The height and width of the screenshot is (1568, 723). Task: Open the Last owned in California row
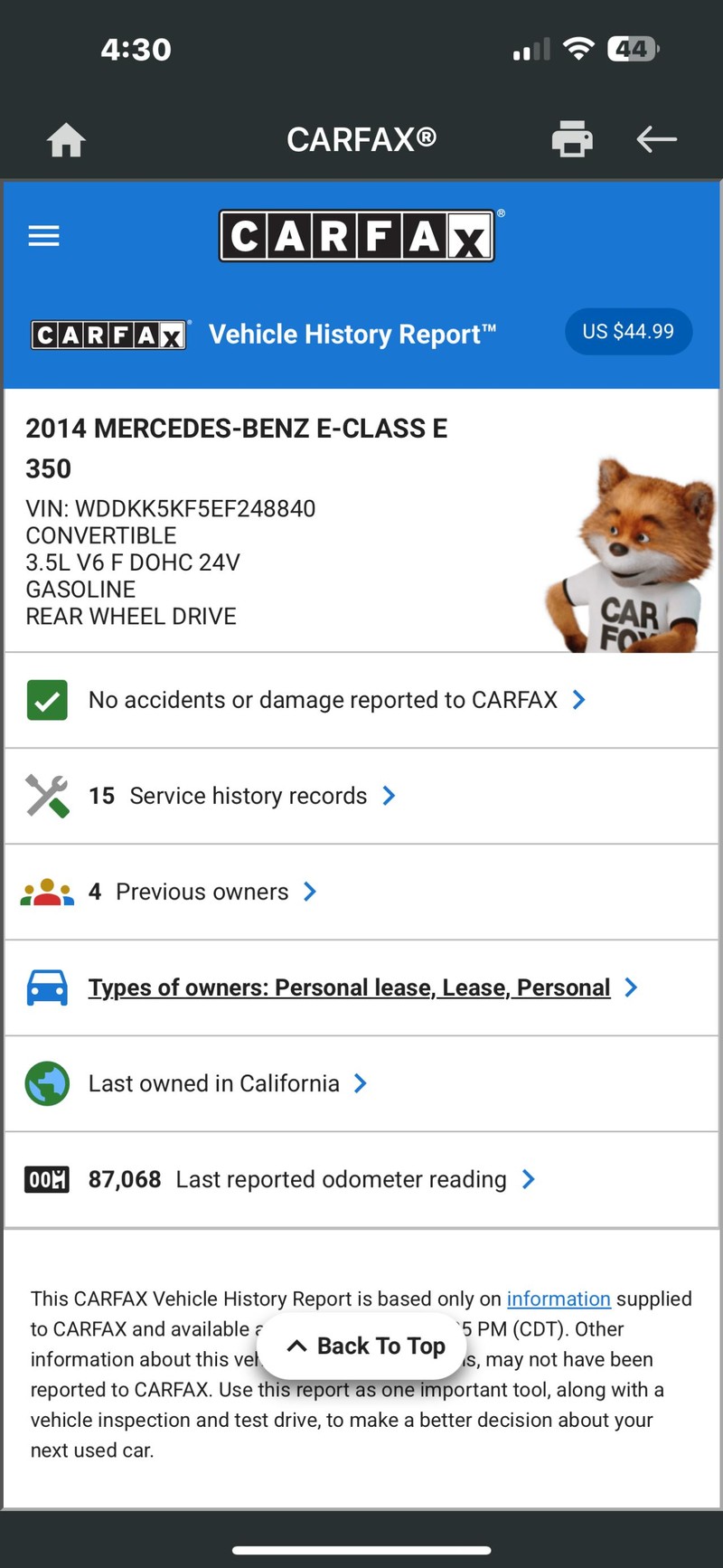click(214, 1083)
